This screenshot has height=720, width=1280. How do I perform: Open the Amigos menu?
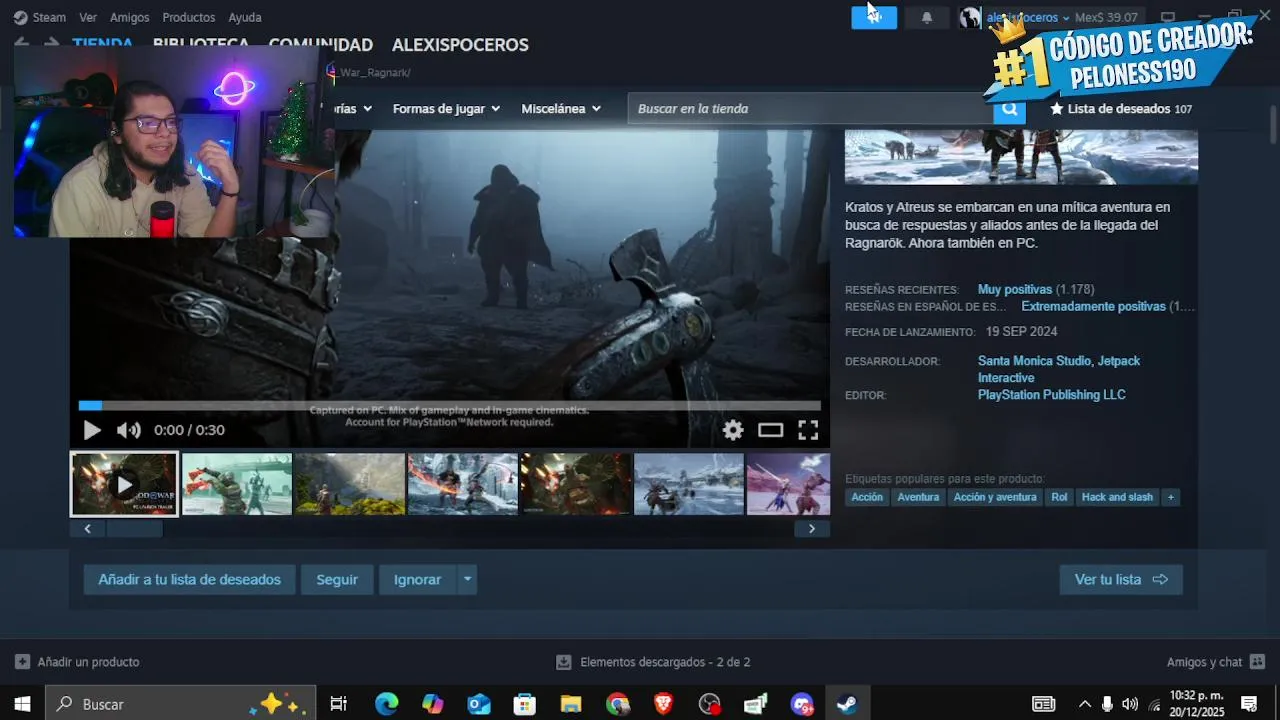(x=130, y=17)
